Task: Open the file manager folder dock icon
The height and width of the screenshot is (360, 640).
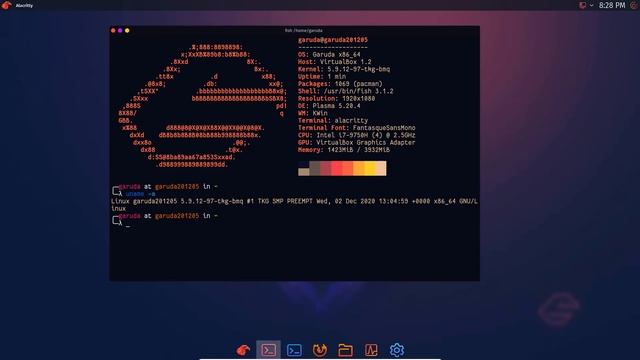Action: point(345,350)
